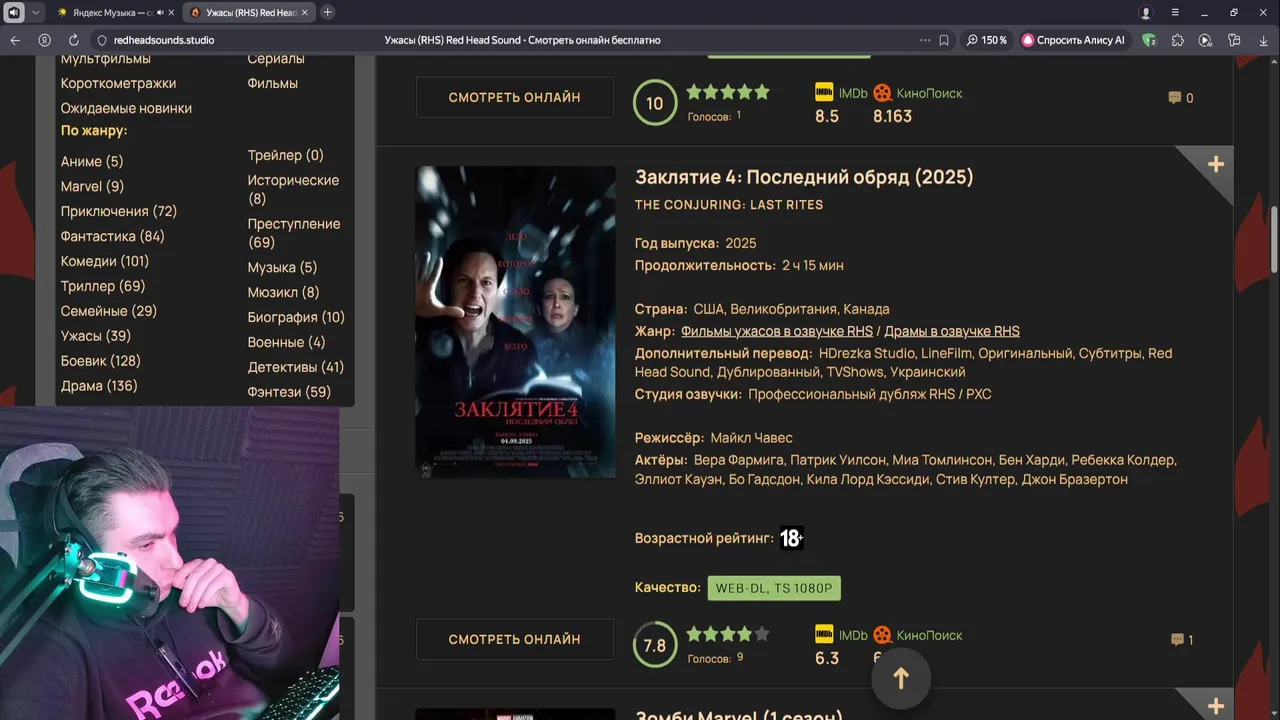Choose the Военные (4) genre
This screenshot has height=720, width=1280.
287,342
